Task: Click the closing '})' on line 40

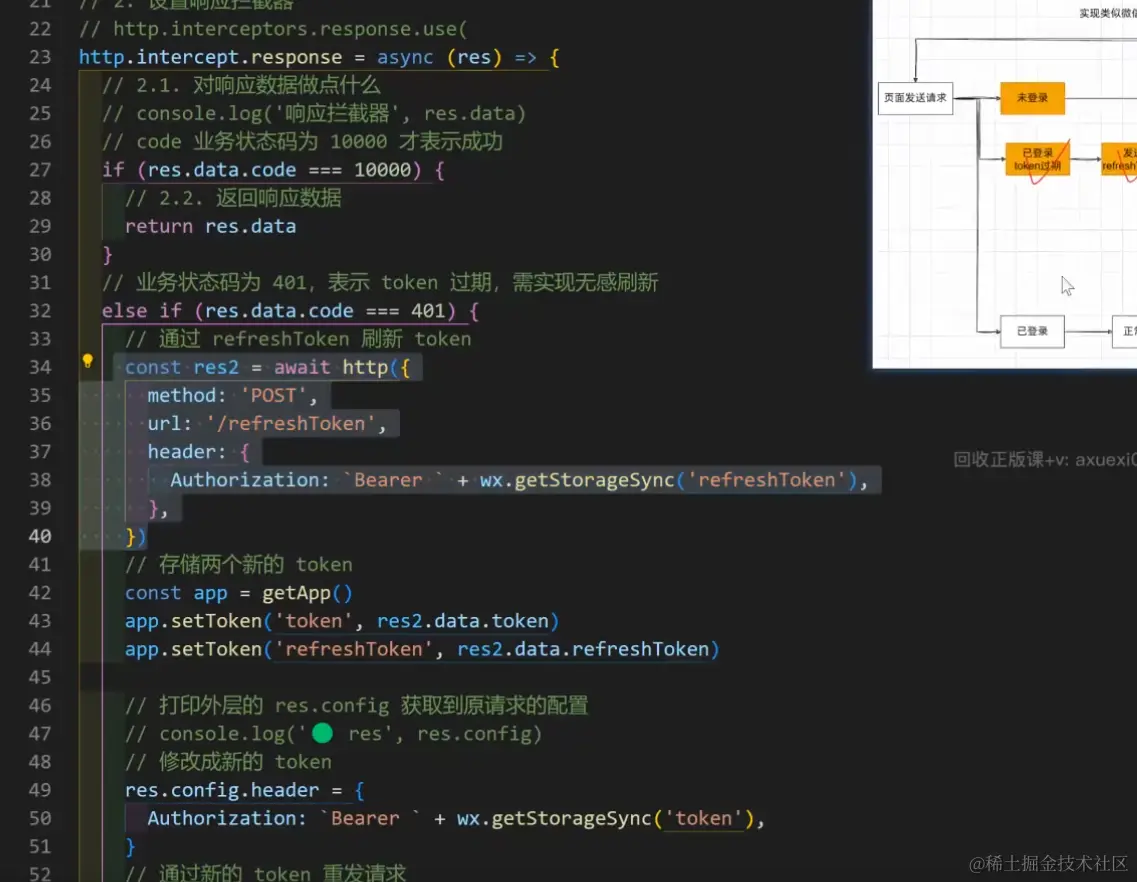Action: click(136, 537)
